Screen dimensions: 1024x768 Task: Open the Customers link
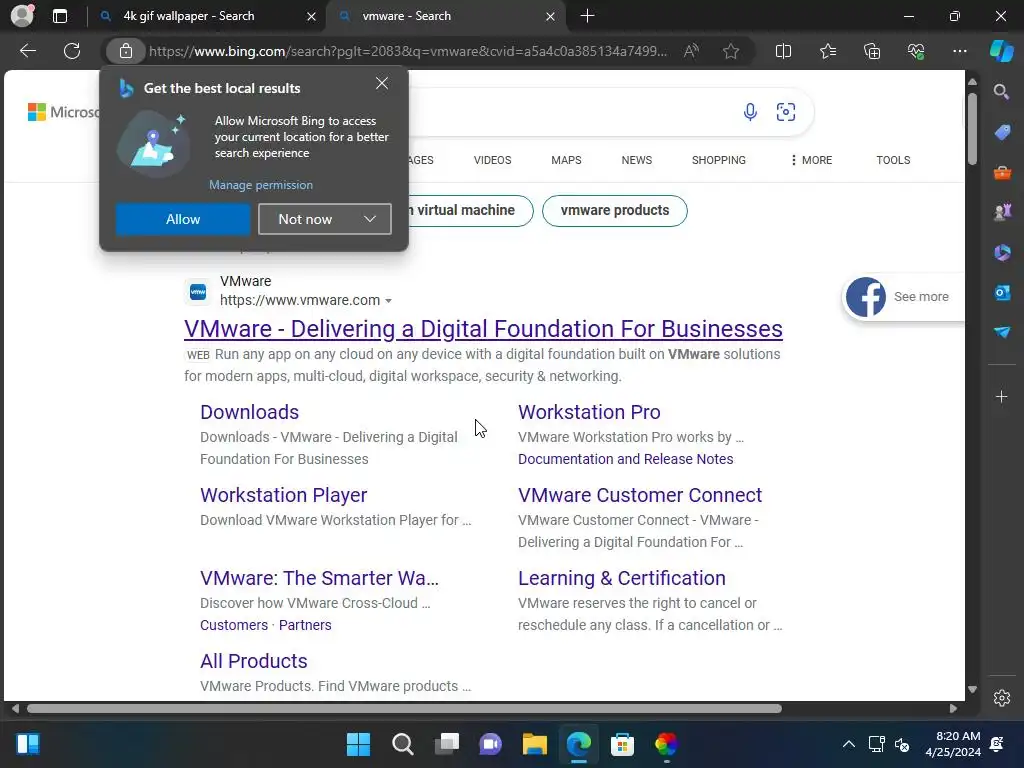pyautogui.click(x=234, y=625)
